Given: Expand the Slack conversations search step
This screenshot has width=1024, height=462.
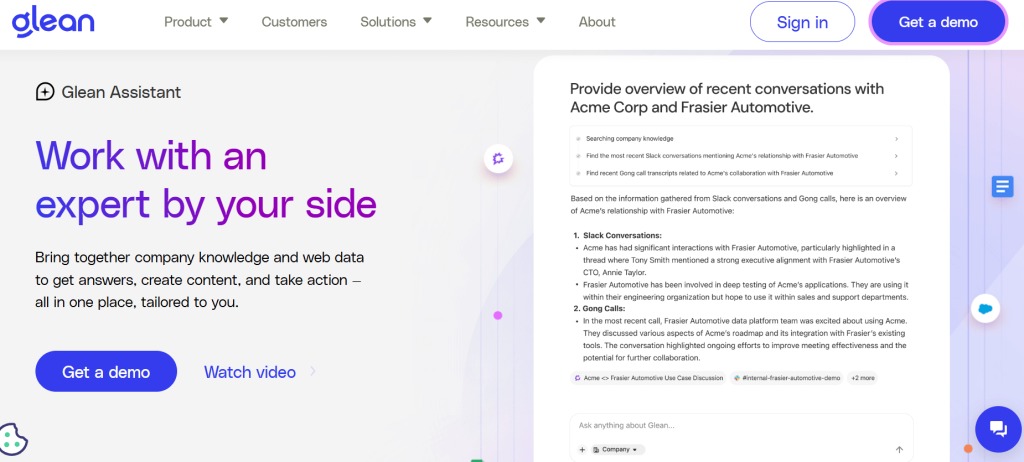Looking at the screenshot, I should pos(741,156).
